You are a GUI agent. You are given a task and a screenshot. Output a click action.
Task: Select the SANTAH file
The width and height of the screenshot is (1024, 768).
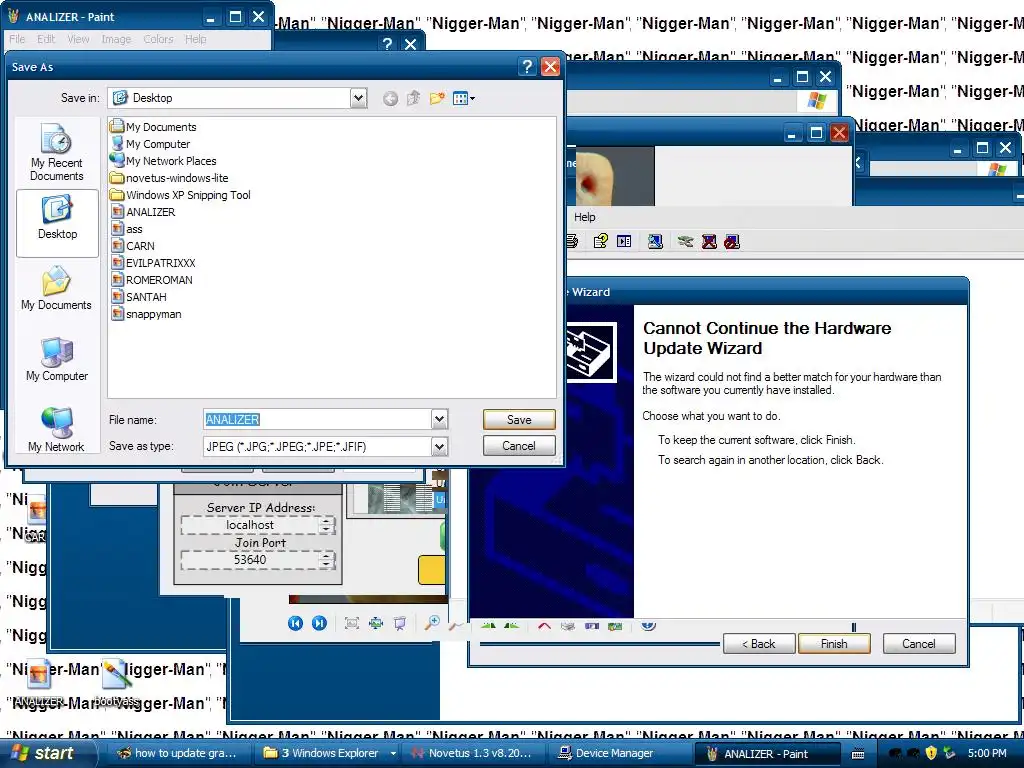click(x=138, y=296)
